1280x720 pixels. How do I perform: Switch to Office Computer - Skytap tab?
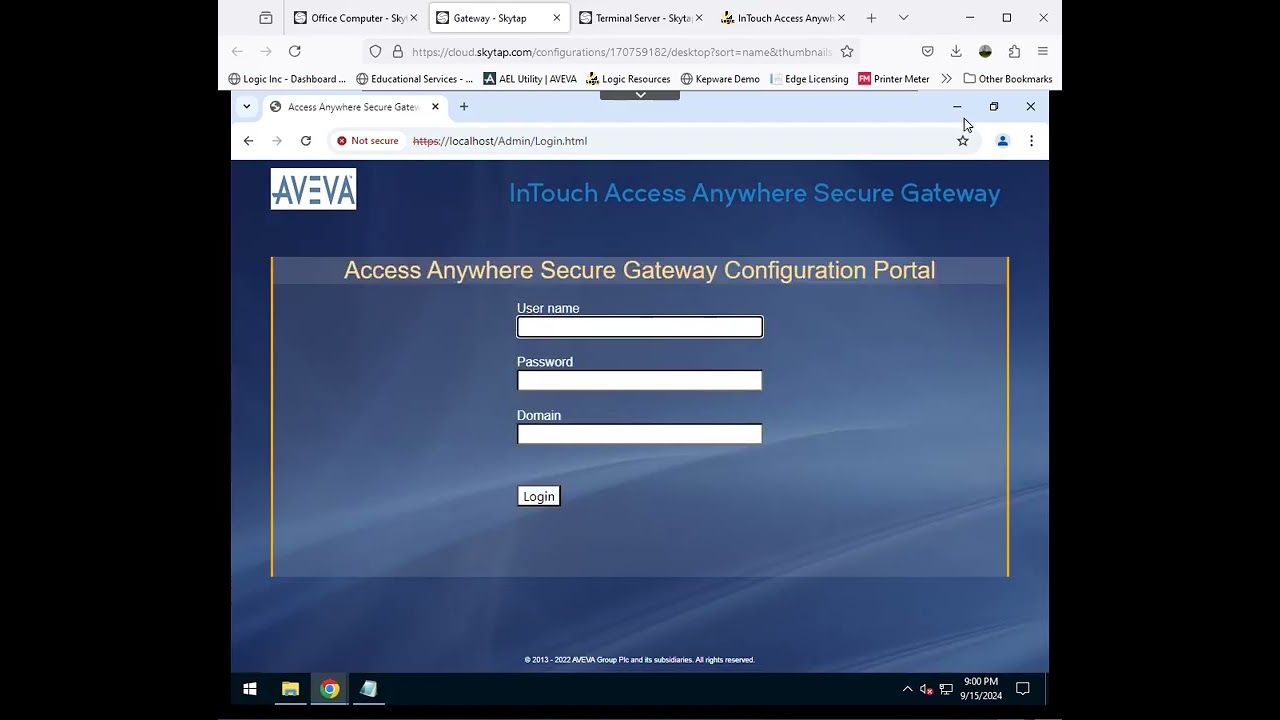click(356, 18)
